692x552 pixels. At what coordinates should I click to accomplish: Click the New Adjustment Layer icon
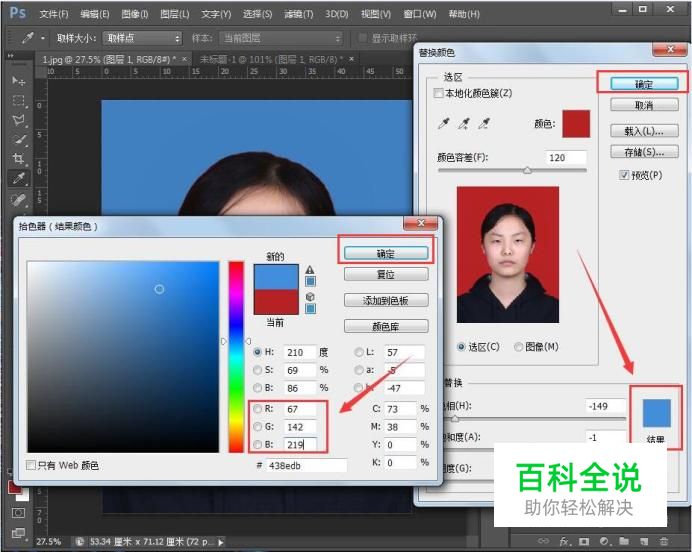(604, 541)
